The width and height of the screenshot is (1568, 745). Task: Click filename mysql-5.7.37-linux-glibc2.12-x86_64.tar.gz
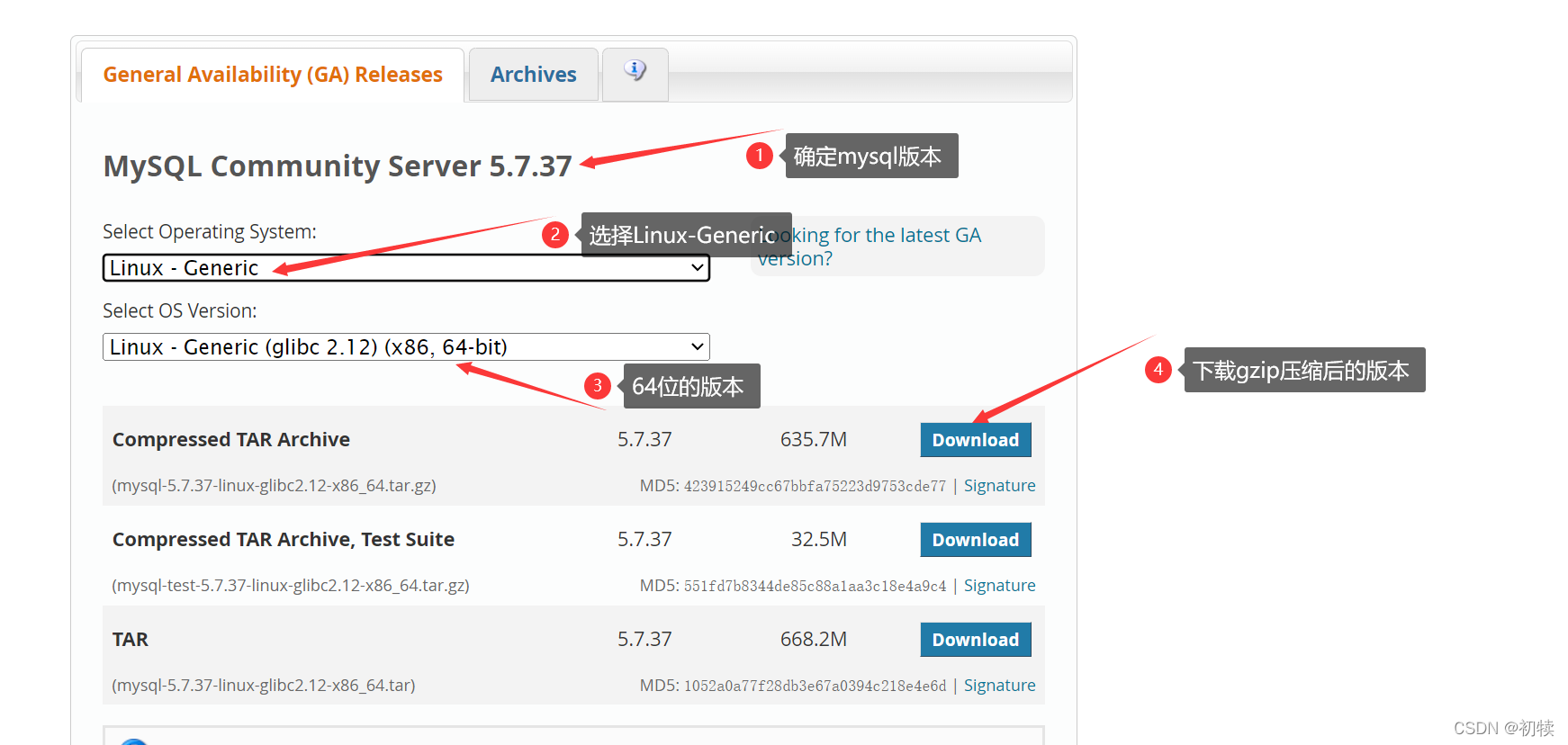tap(274, 486)
